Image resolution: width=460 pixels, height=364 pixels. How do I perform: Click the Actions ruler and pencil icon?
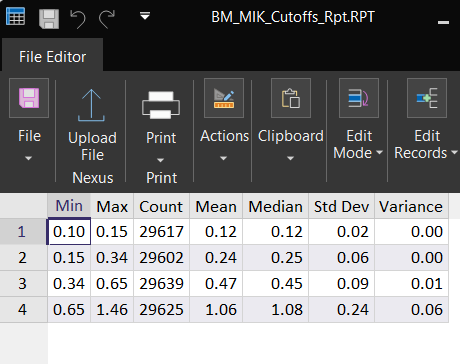click(x=224, y=98)
